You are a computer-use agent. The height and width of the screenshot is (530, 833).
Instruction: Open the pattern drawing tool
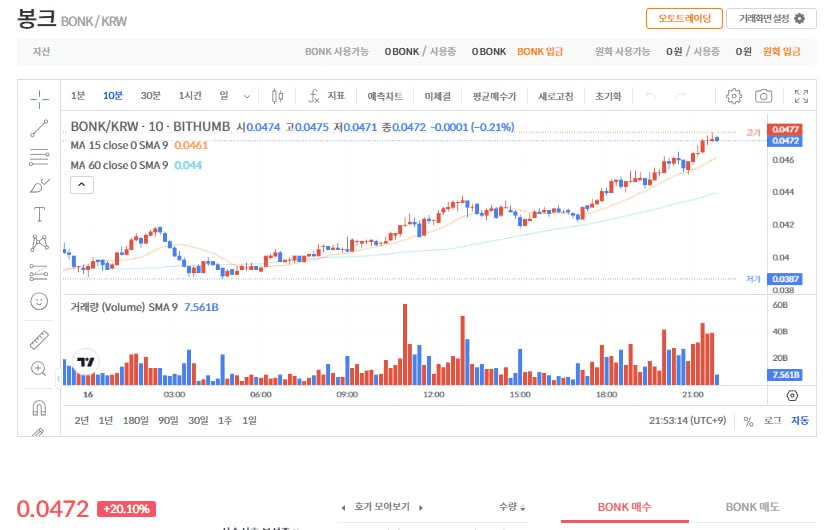click(x=39, y=243)
